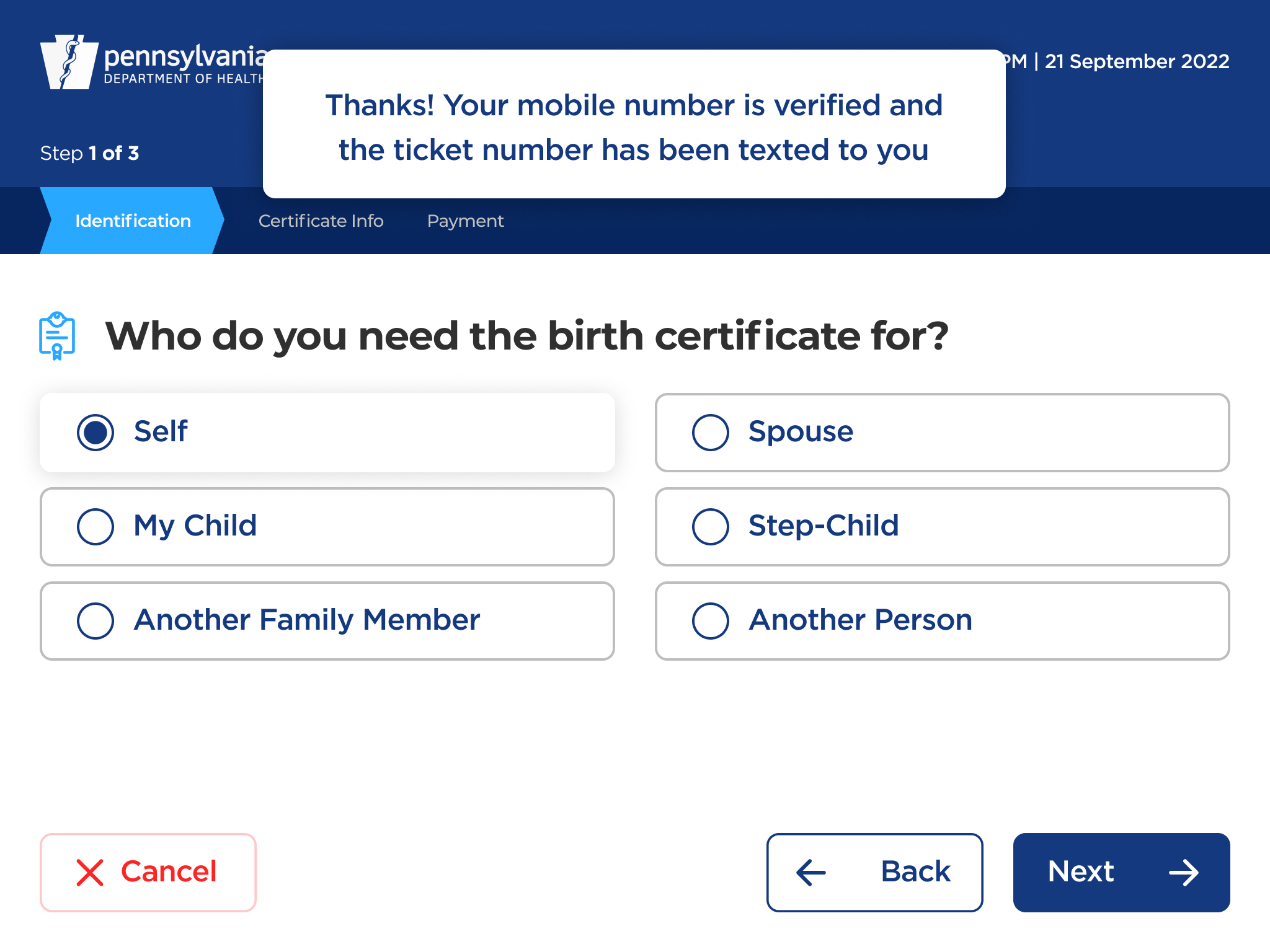Screen dimensions: 1270x952
Task: Choose Another Family Member
Action: 95,620
